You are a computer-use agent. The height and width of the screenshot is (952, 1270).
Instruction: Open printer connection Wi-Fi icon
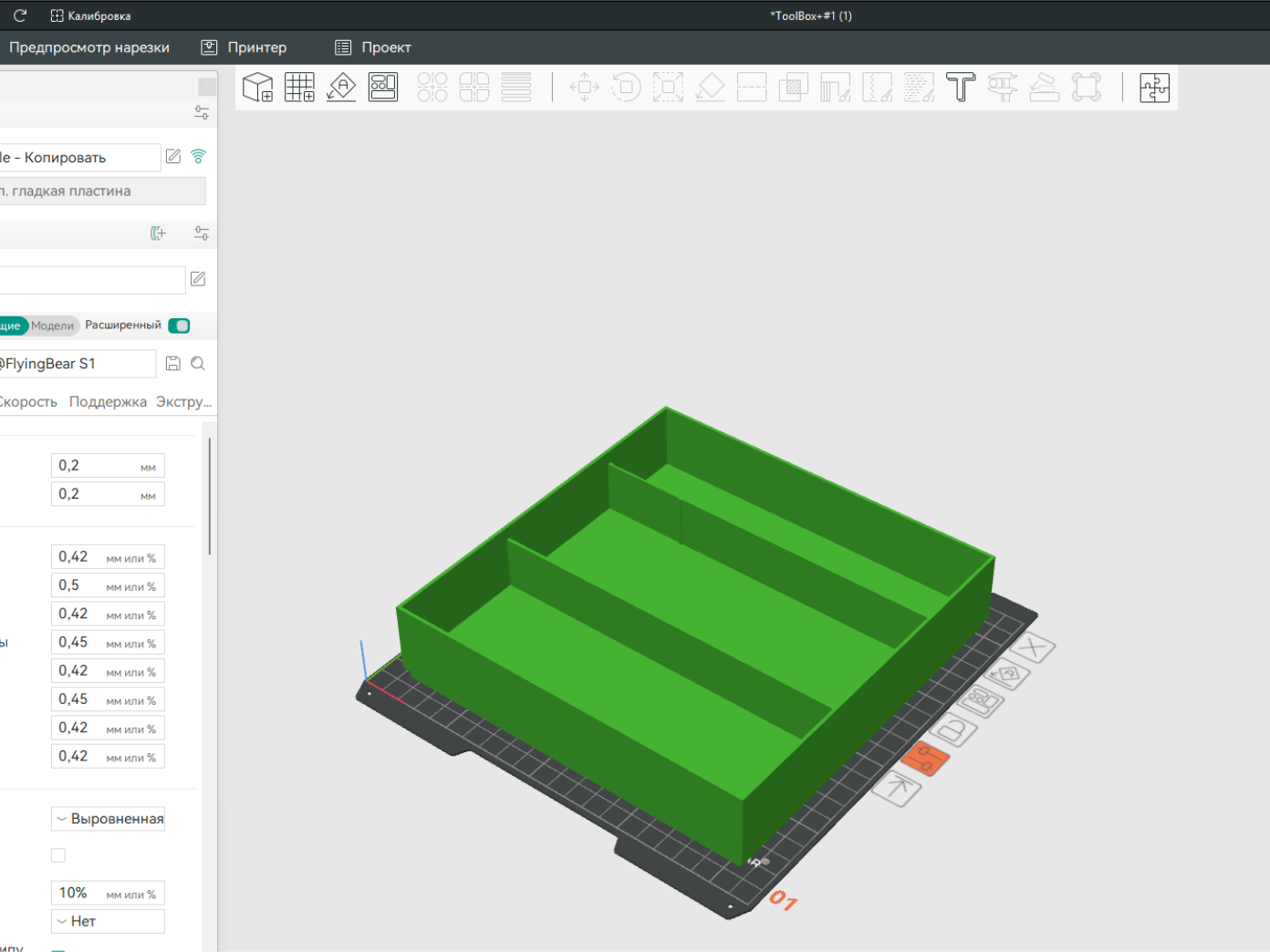point(198,157)
